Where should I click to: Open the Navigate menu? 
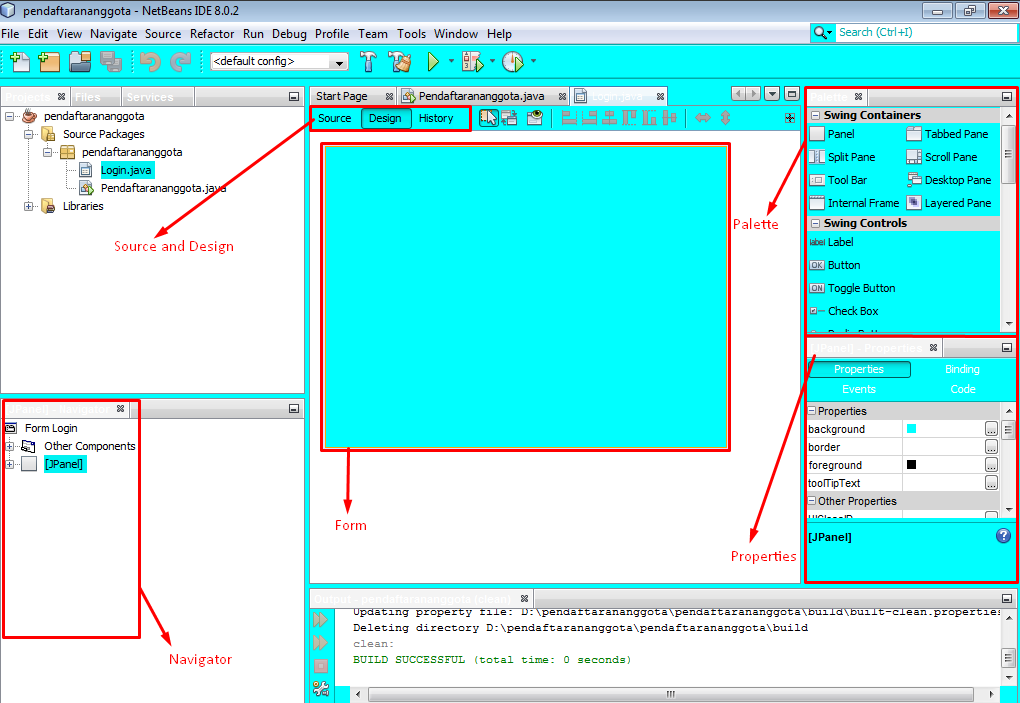click(113, 34)
